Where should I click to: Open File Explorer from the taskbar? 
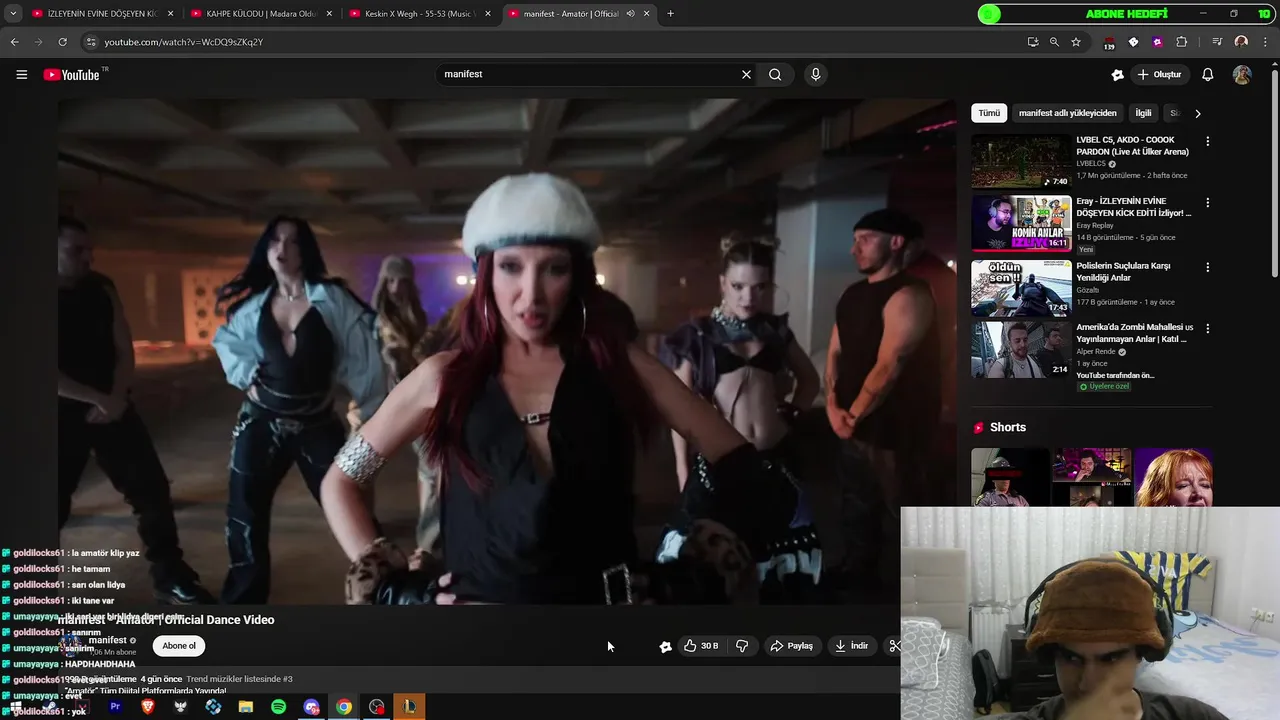246,707
